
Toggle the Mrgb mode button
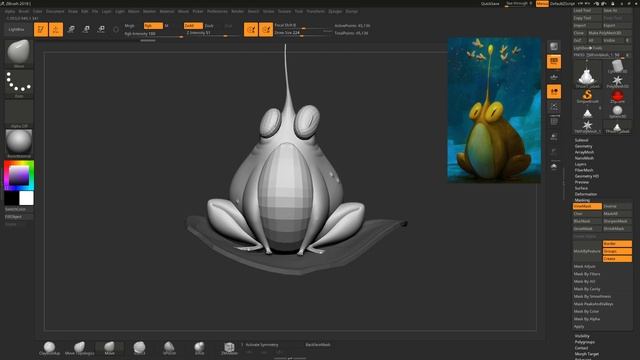(x=129, y=26)
